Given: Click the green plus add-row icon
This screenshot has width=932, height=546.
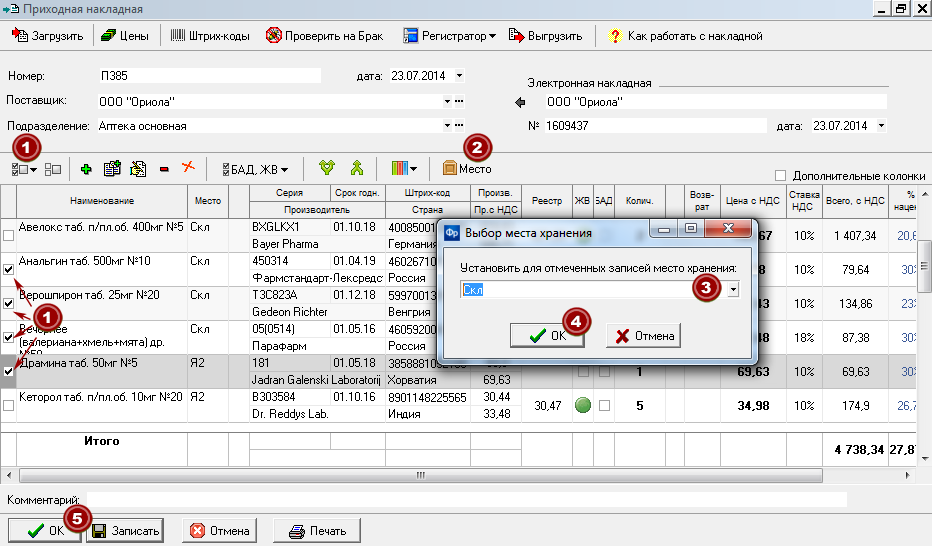Looking at the screenshot, I should coord(86,169).
